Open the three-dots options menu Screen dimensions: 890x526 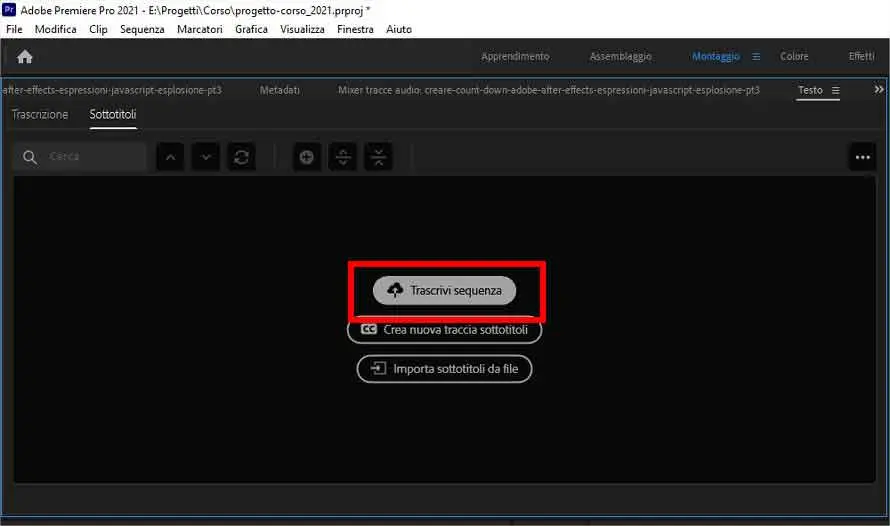863,157
